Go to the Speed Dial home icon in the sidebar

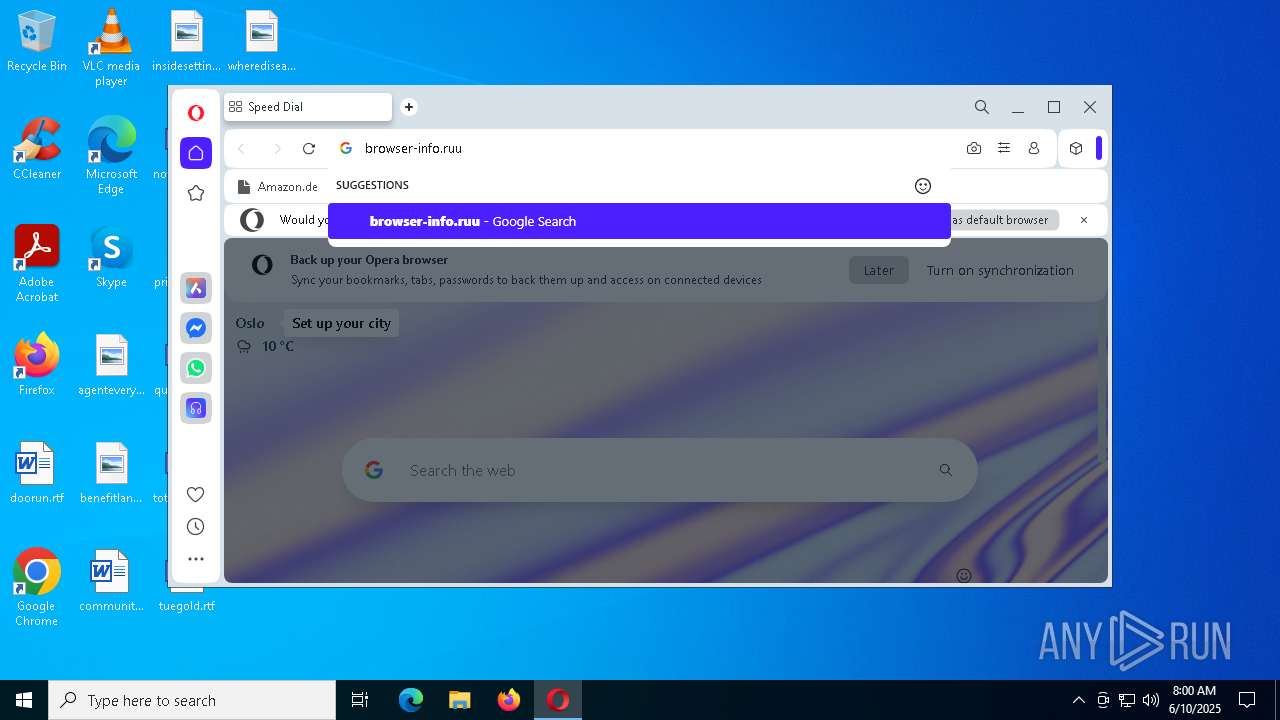tap(196, 153)
